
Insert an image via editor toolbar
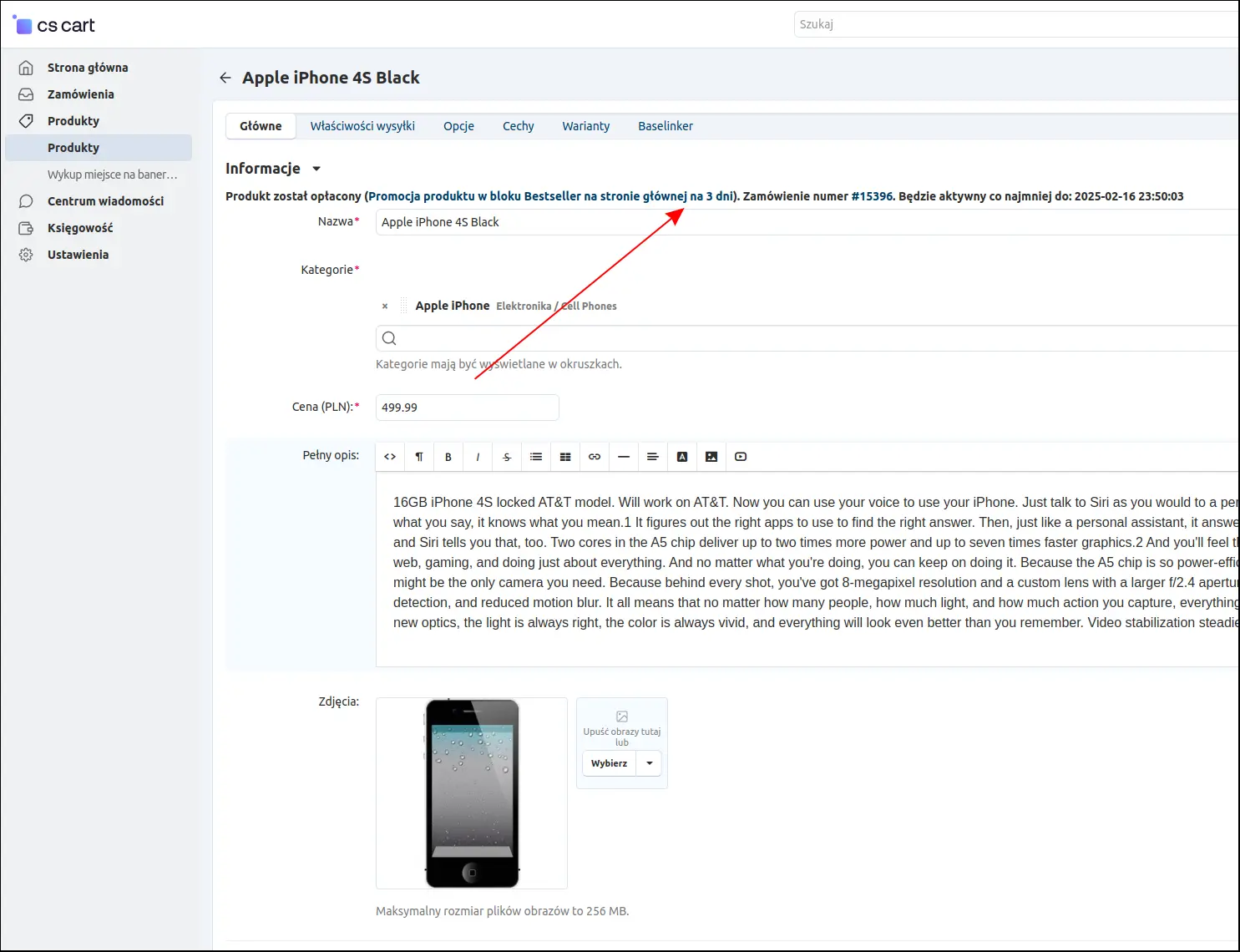coord(711,457)
